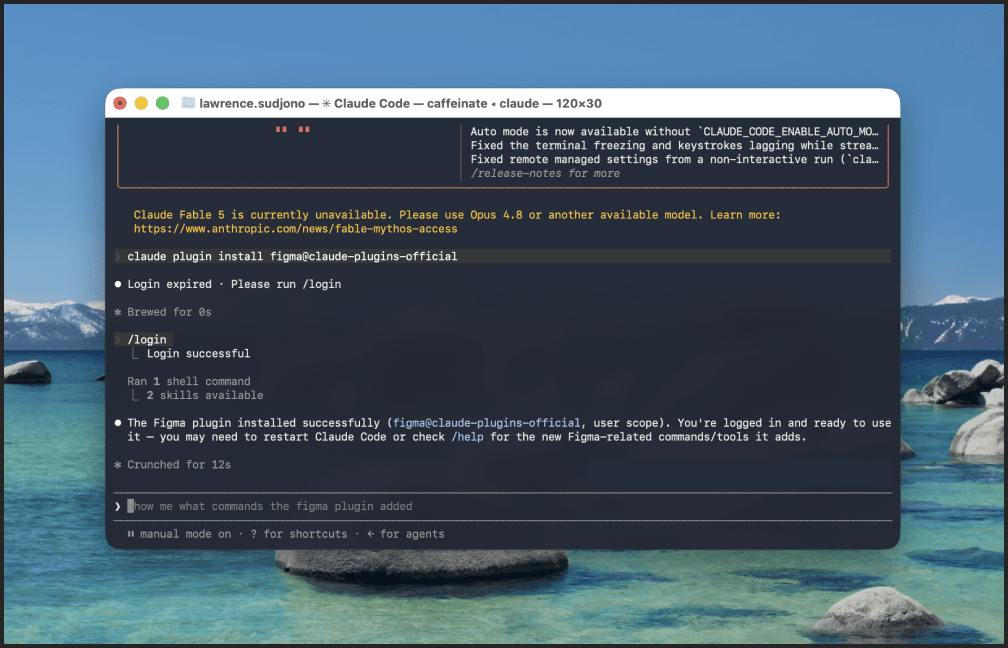The image size is (1008, 648).
Task: Click the 'Fixed remote managed settings' release note
Action: (674, 159)
